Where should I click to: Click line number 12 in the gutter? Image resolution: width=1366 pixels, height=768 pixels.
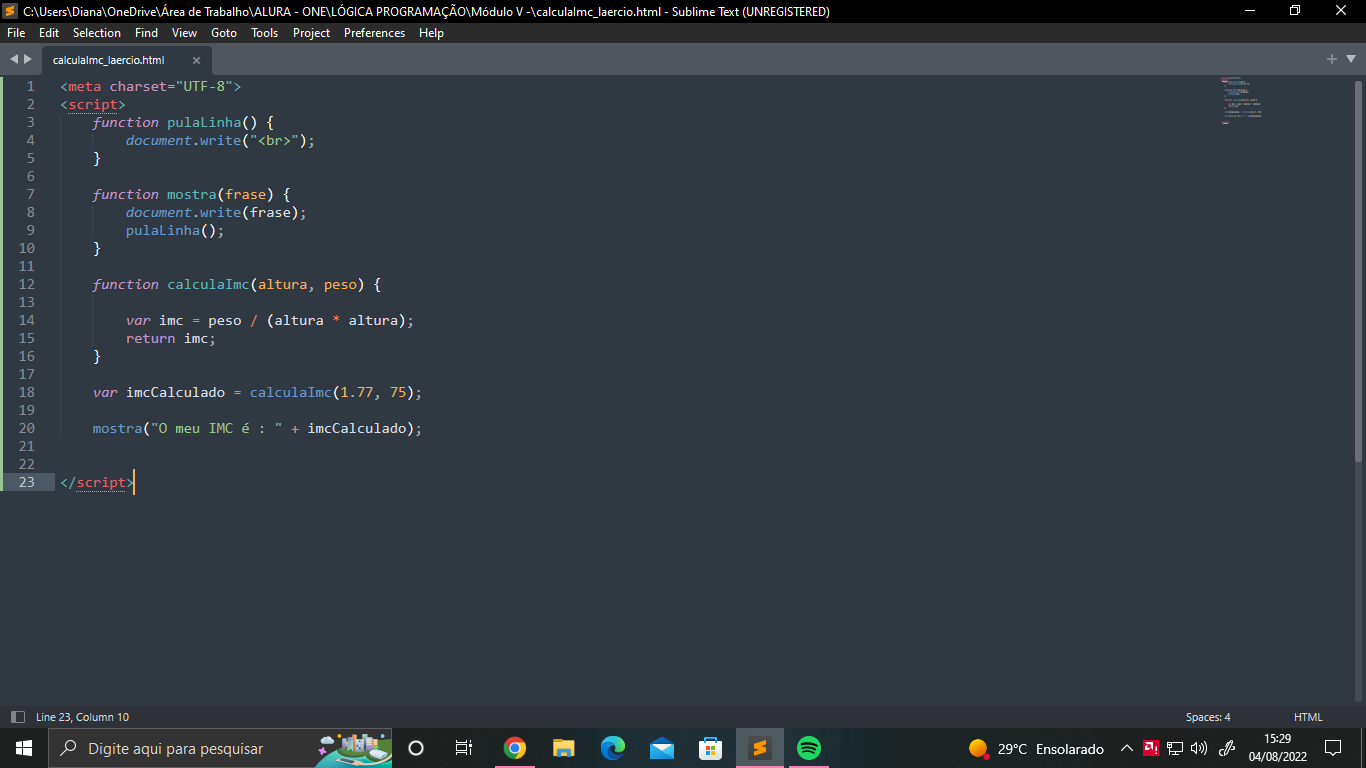(26, 284)
